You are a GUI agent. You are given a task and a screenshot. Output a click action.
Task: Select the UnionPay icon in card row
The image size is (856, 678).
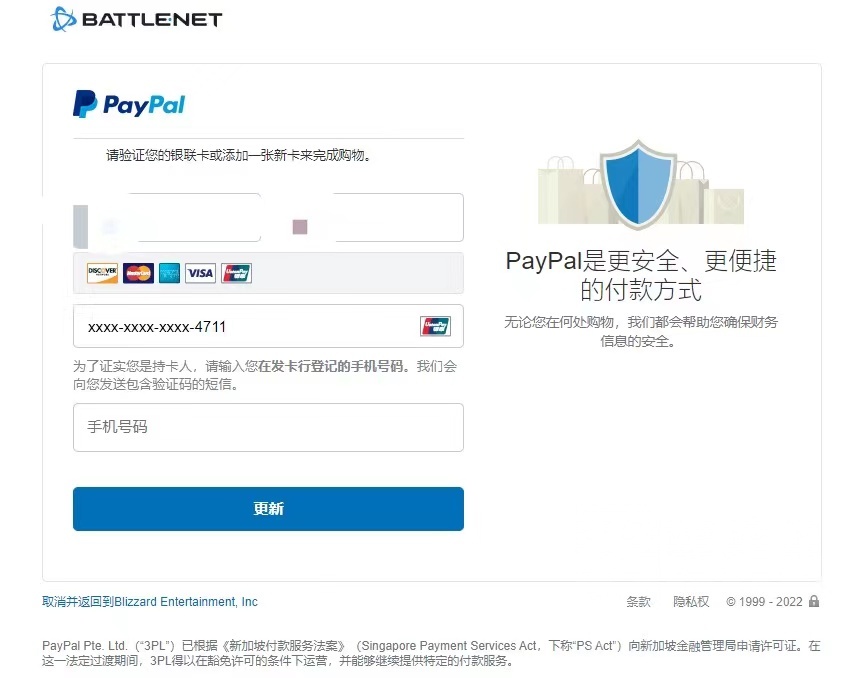point(236,273)
